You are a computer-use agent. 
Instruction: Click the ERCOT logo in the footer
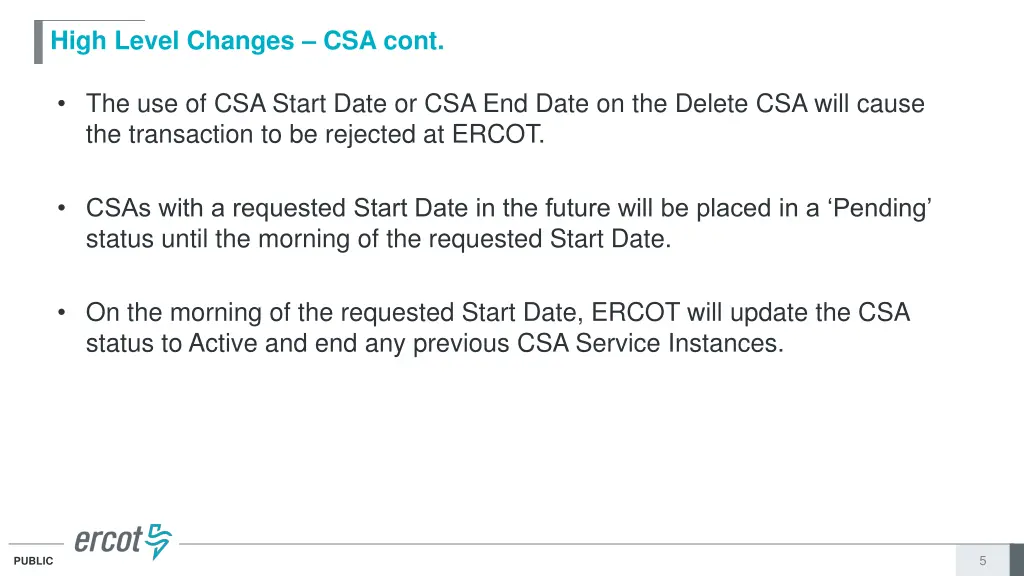122,541
